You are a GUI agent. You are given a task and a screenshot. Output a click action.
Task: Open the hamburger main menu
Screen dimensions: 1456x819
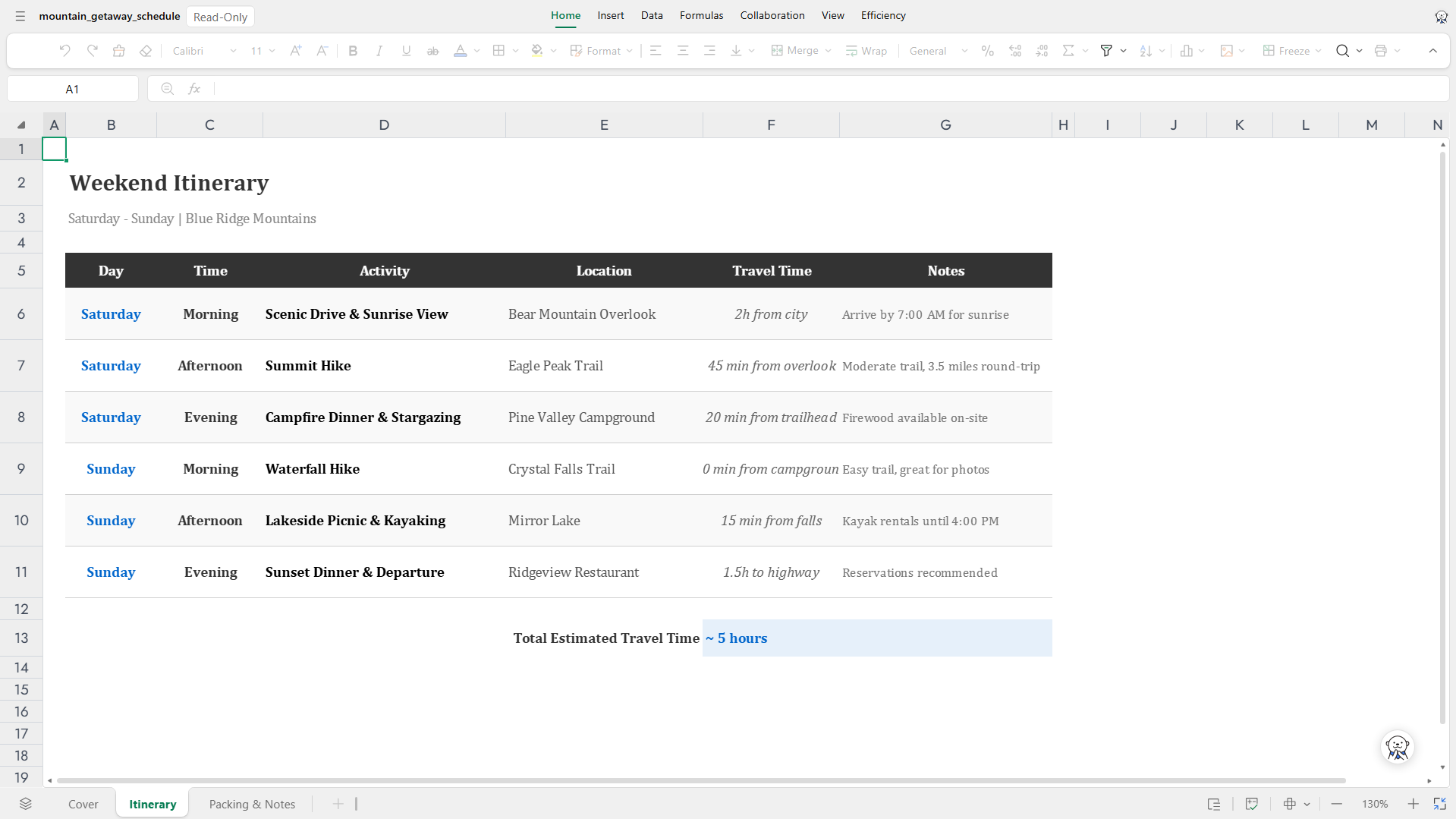click(x=20, y=16)
